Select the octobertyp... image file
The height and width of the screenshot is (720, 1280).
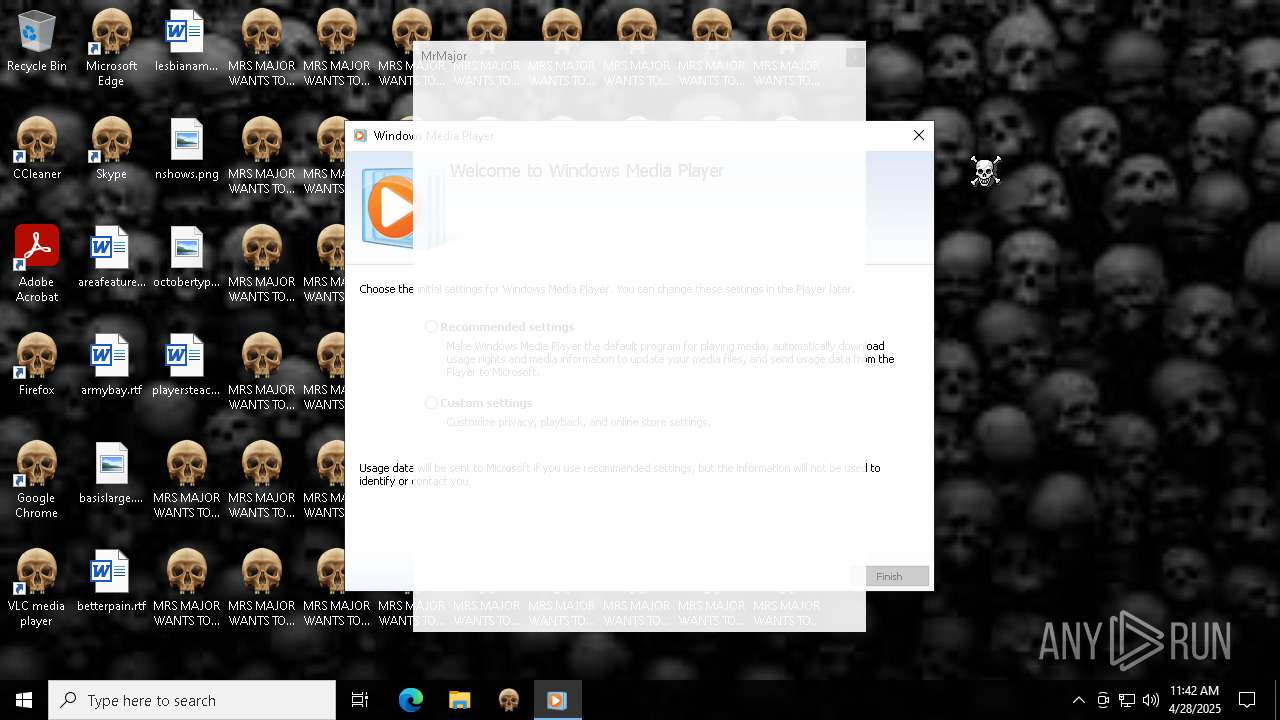tap(186, 258)
